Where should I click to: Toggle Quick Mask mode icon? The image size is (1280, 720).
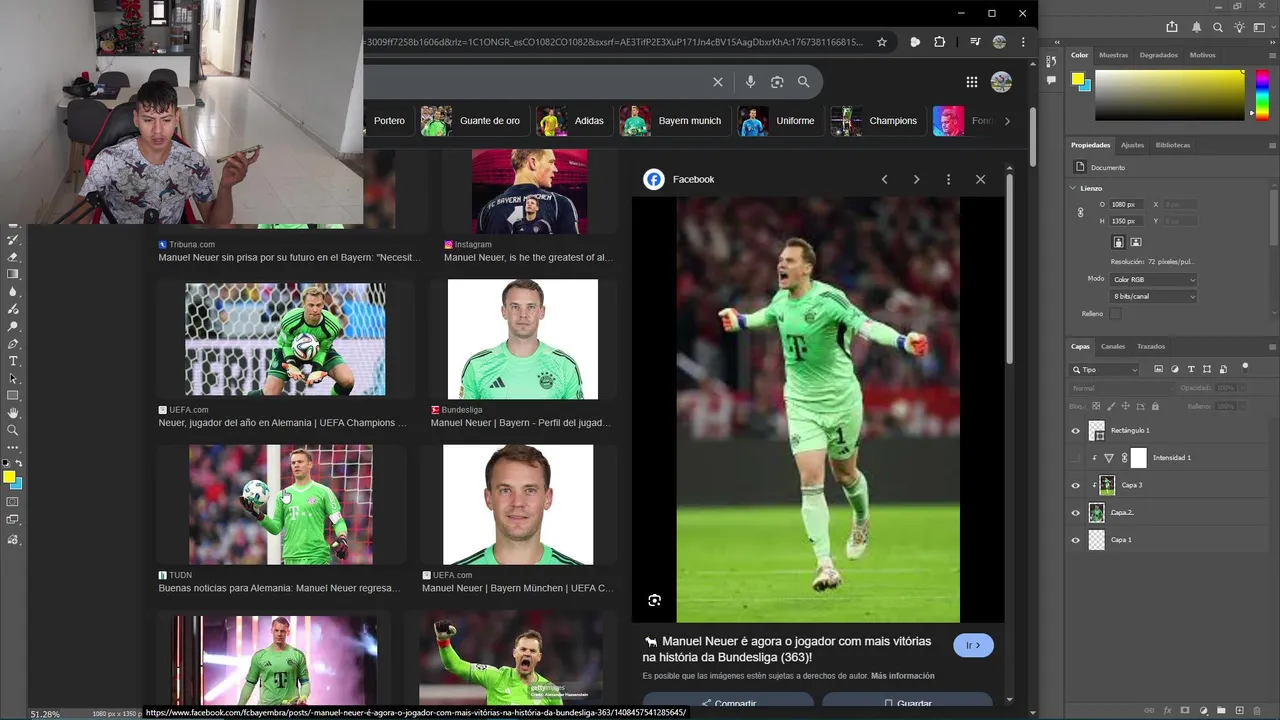tap(13, 502)
